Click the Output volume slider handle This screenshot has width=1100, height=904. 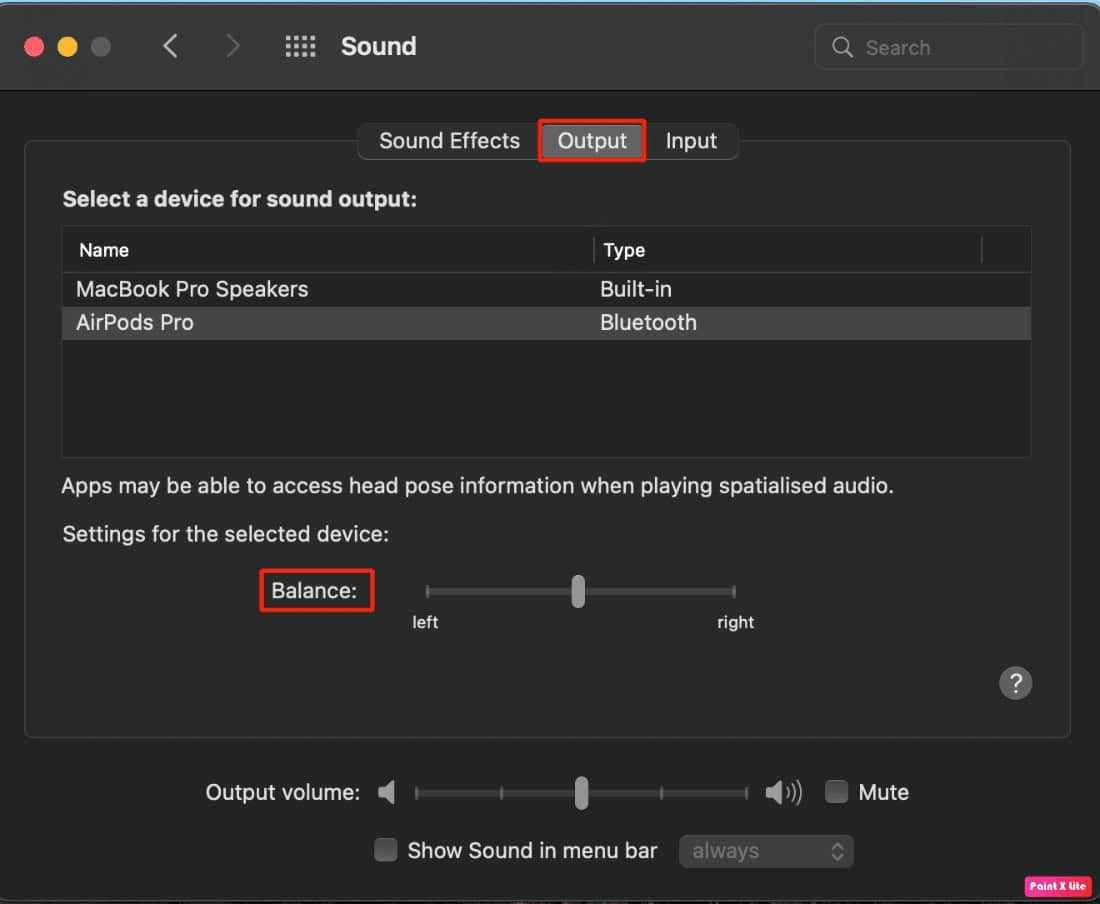point(582,792)
